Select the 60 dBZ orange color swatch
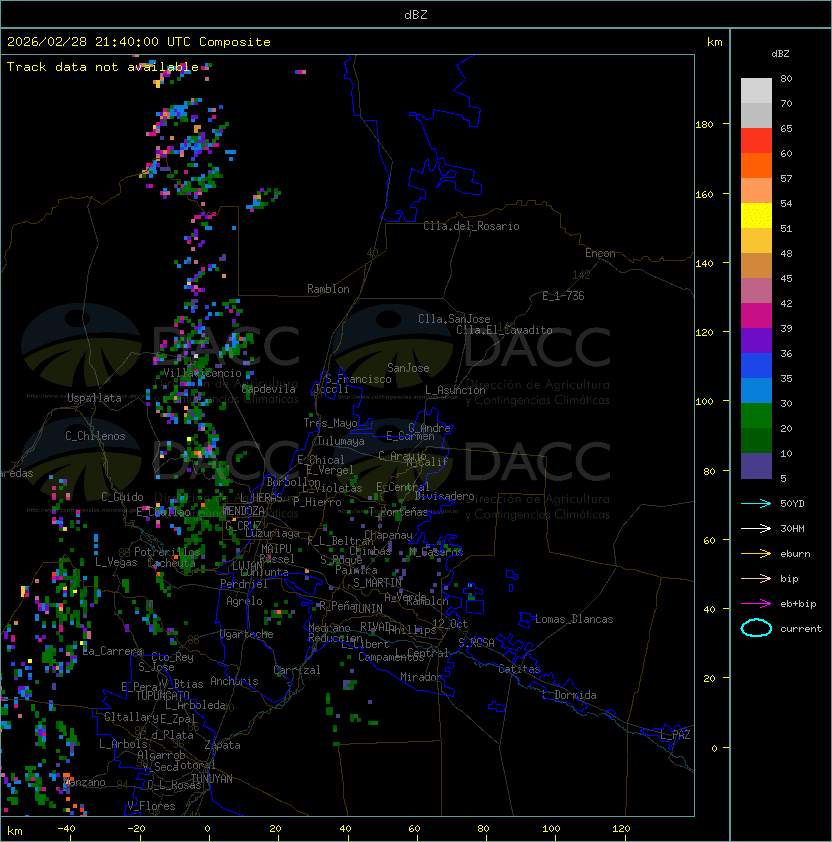The image size is (832, 842). [x=756, y=165]
